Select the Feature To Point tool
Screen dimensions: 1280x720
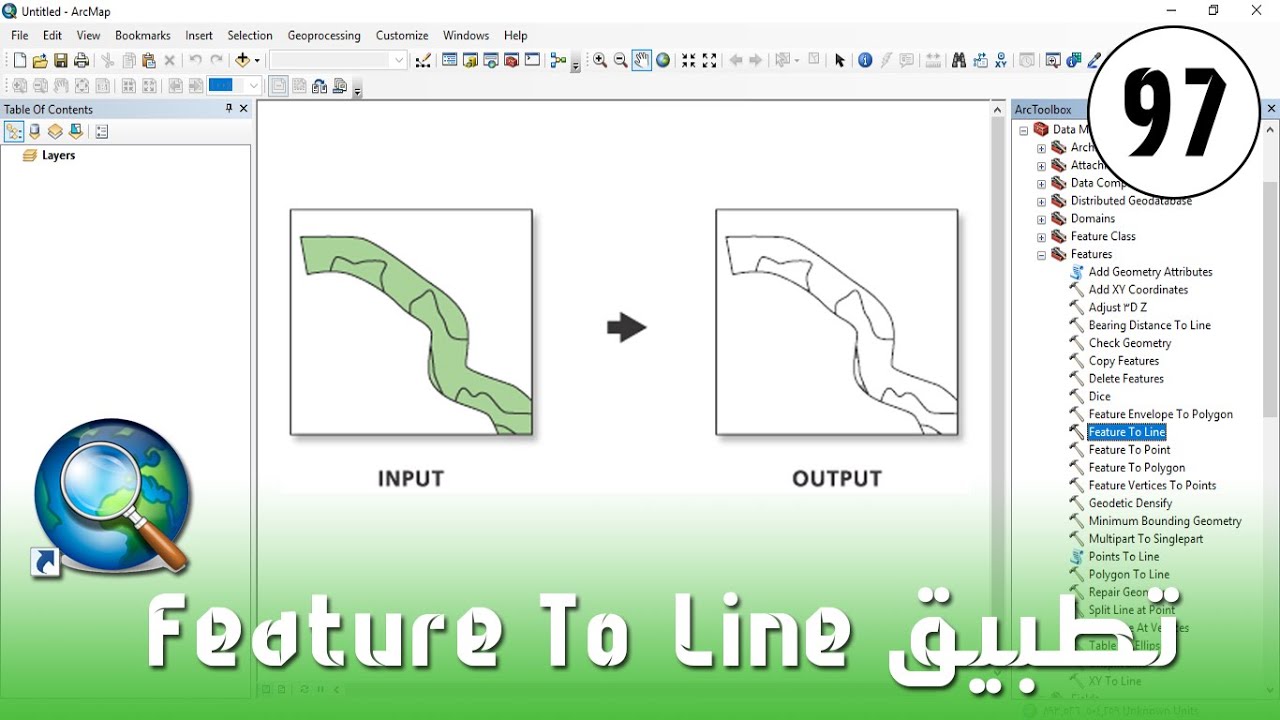(x=1130, y=450)
